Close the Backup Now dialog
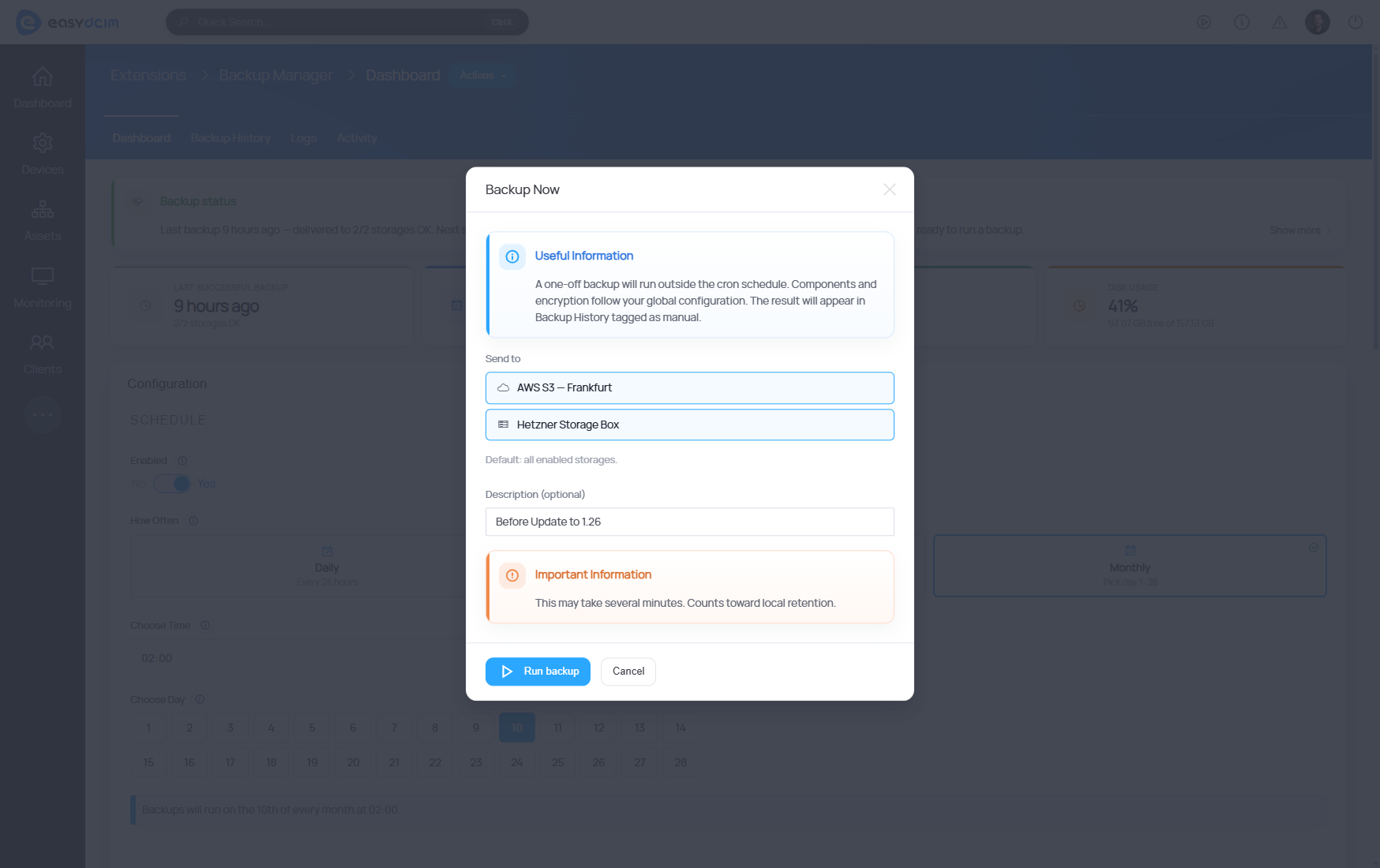Screen dimensions: 1380x868 pos(890,189)
